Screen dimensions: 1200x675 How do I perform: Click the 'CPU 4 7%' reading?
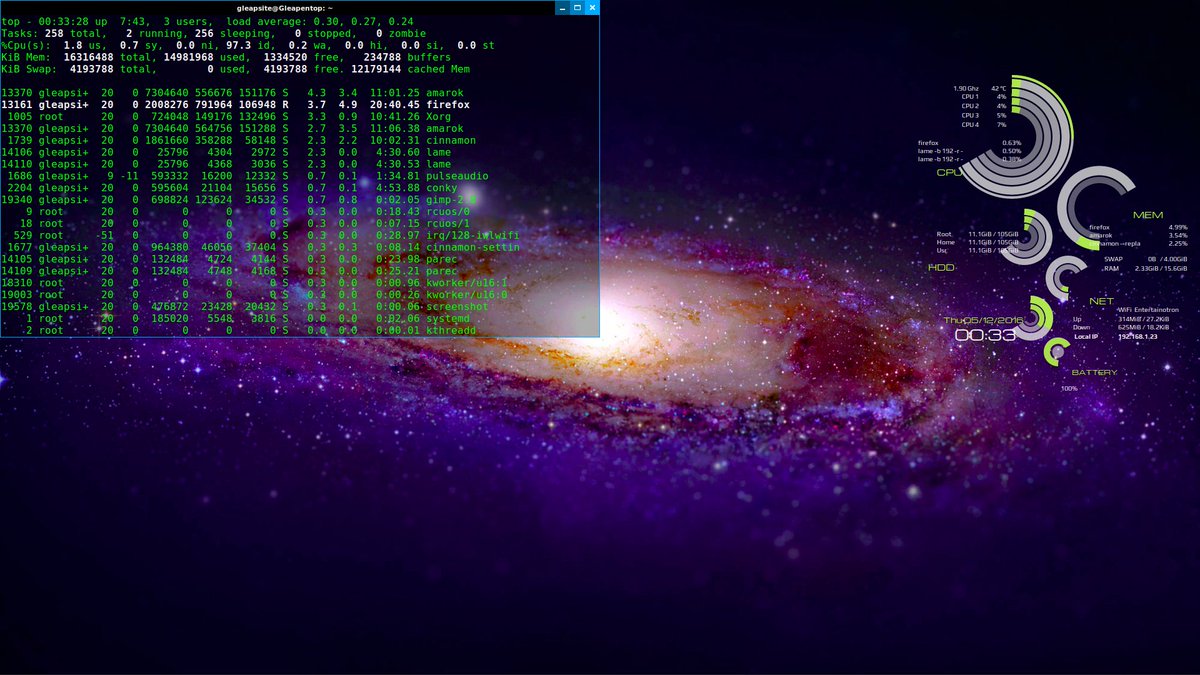click(984, 125)
